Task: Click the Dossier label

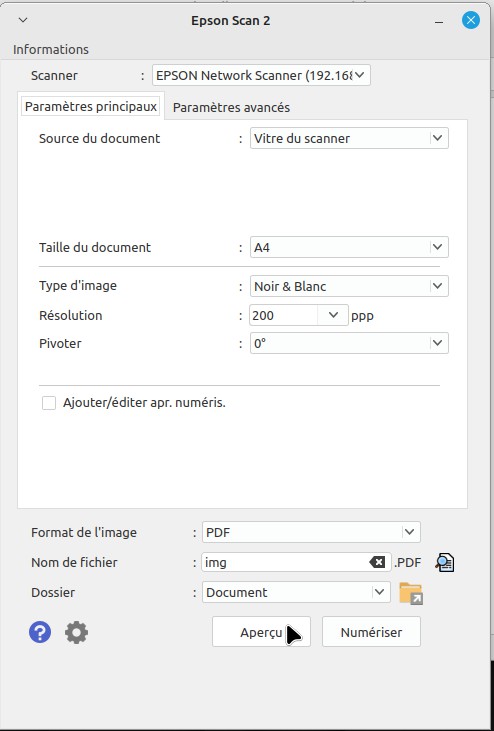Action: tap(53, 592)
